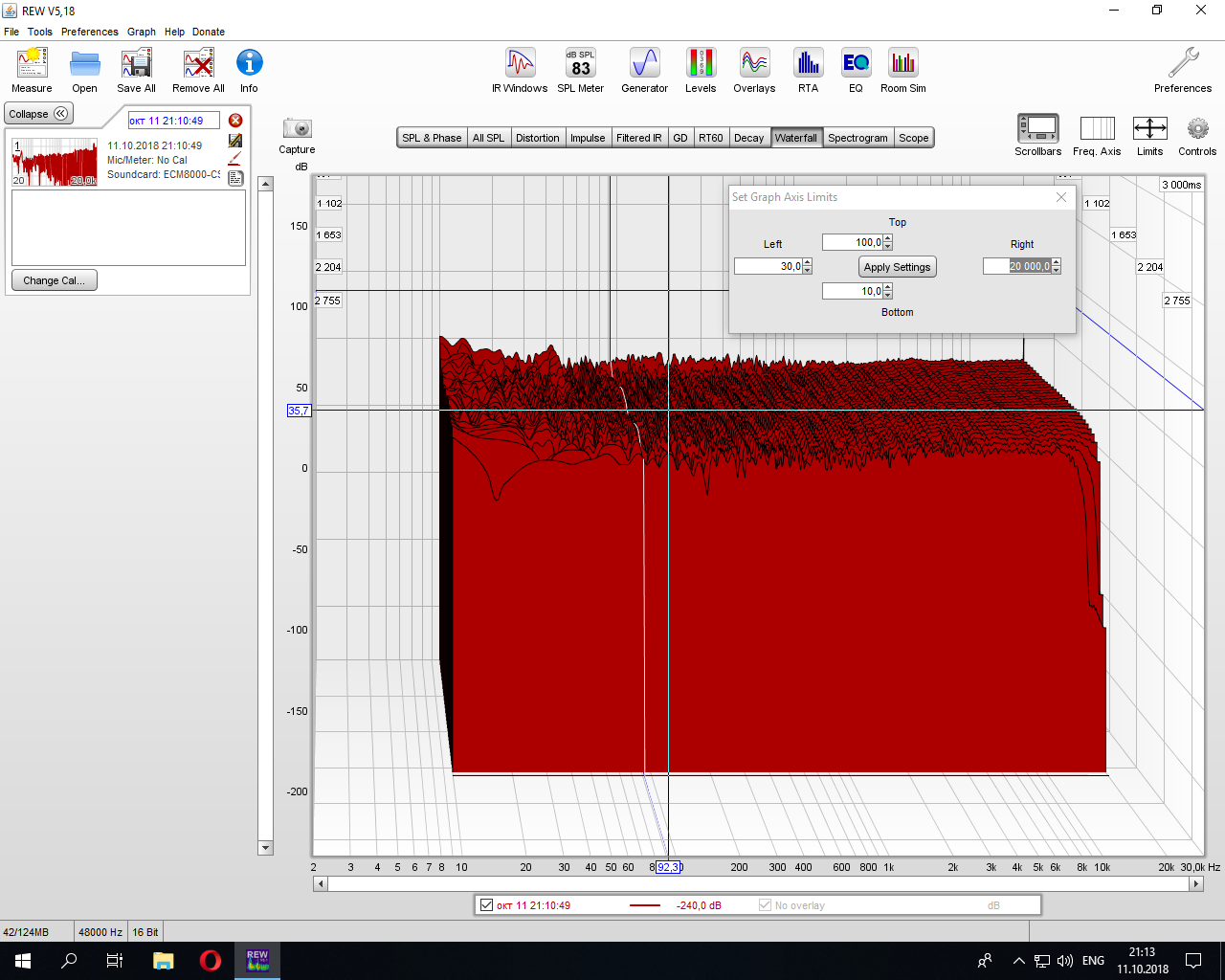
Task: Click the SPL Meter icon
Action: (580, 64)
